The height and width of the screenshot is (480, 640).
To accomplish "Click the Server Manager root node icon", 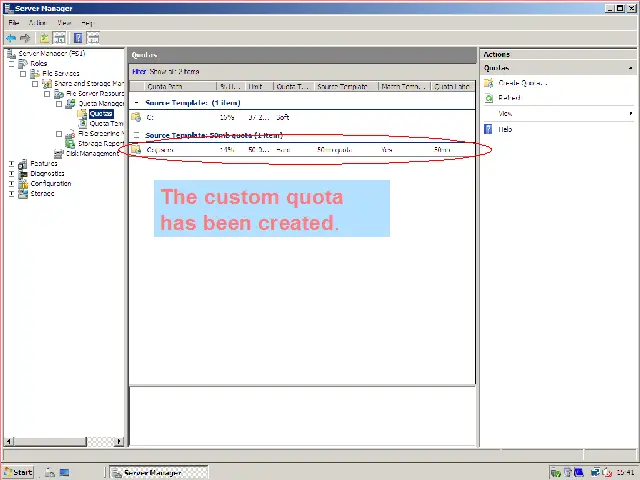I will tap(12, 54).
